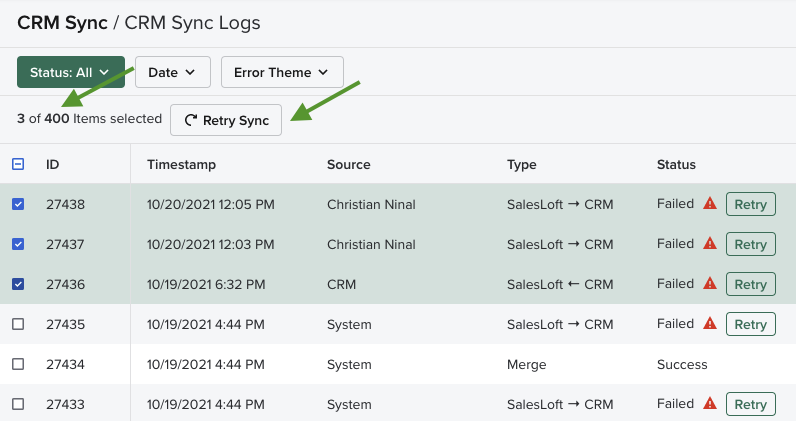Click the failed warning icon on row 27436
Viewport: 796px width, 421px height.
coord(710,284)
